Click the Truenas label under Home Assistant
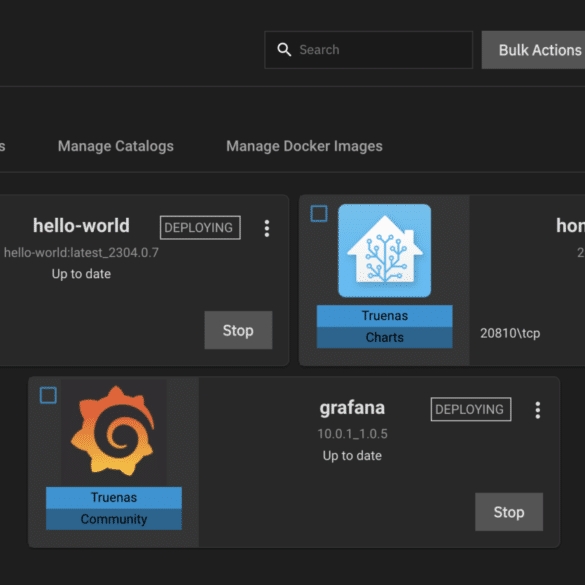This screenshot has height=585, width=585. coord(385,316)
